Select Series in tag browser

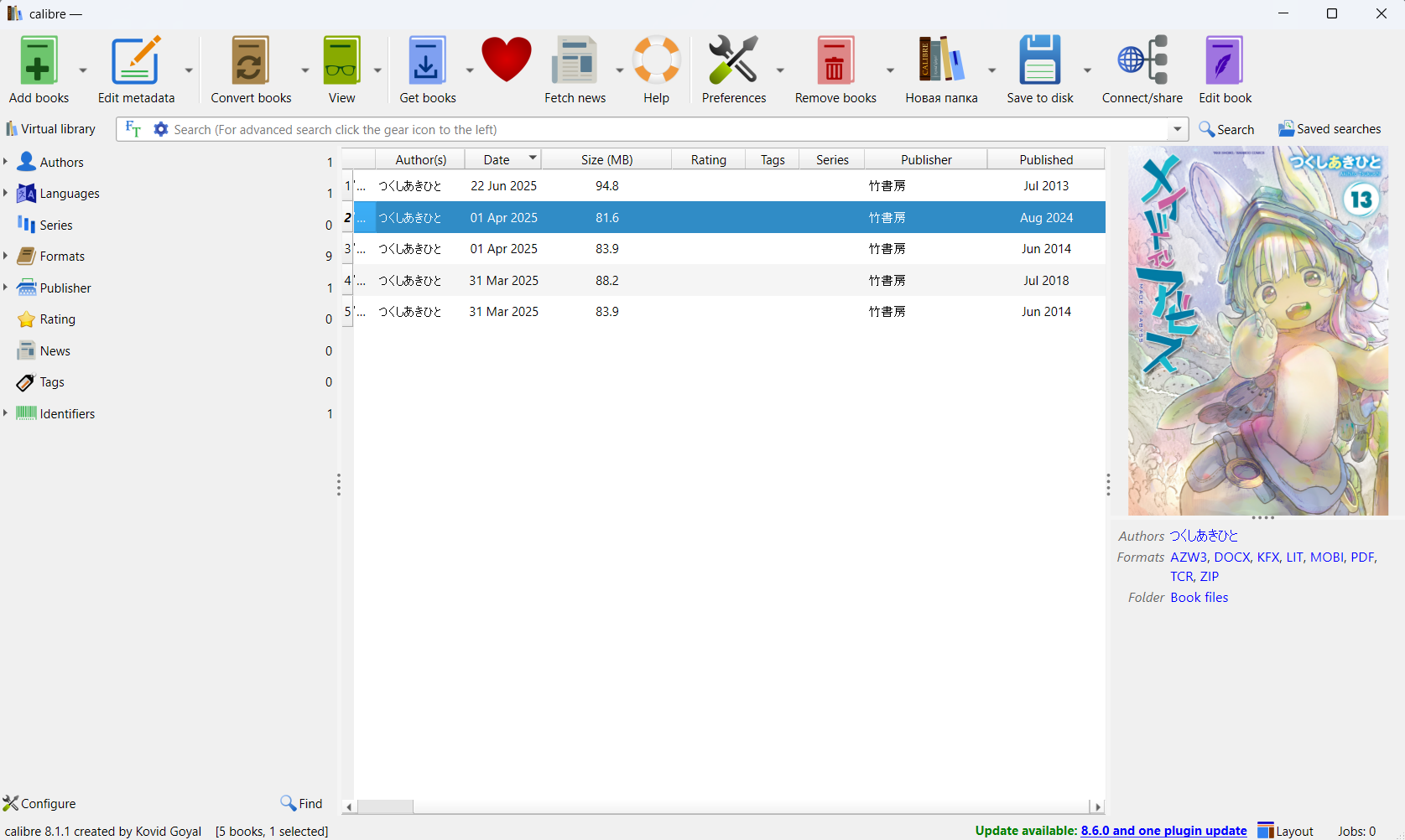click(x=55, y=225)
